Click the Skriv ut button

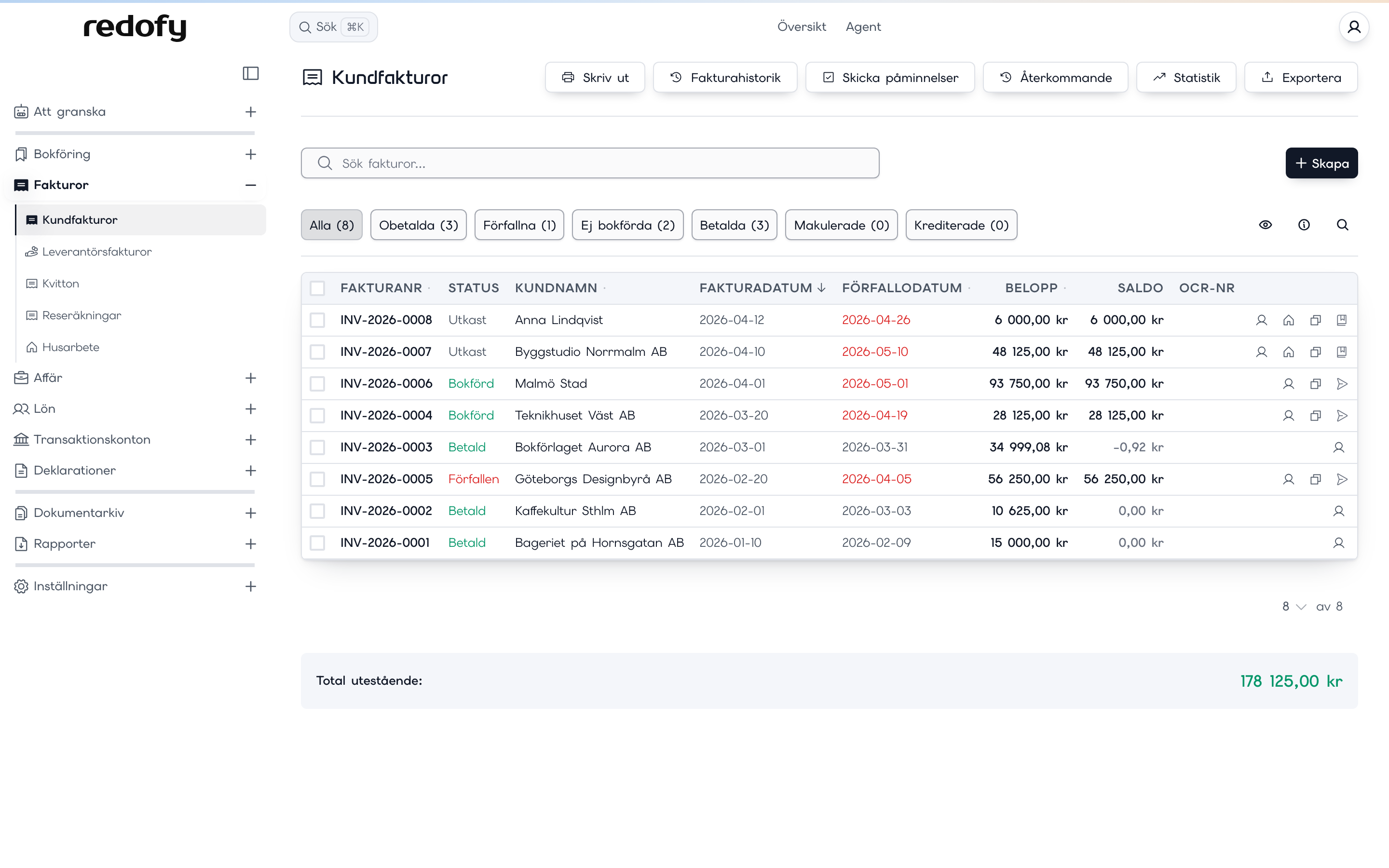tap(595, 78)
